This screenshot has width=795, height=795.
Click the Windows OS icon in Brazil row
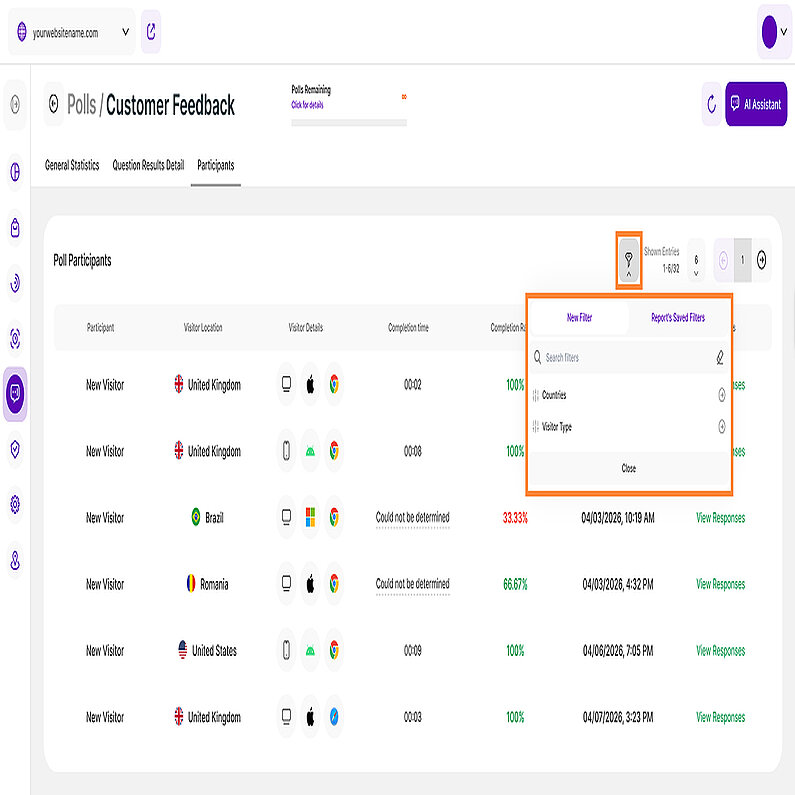310,517
